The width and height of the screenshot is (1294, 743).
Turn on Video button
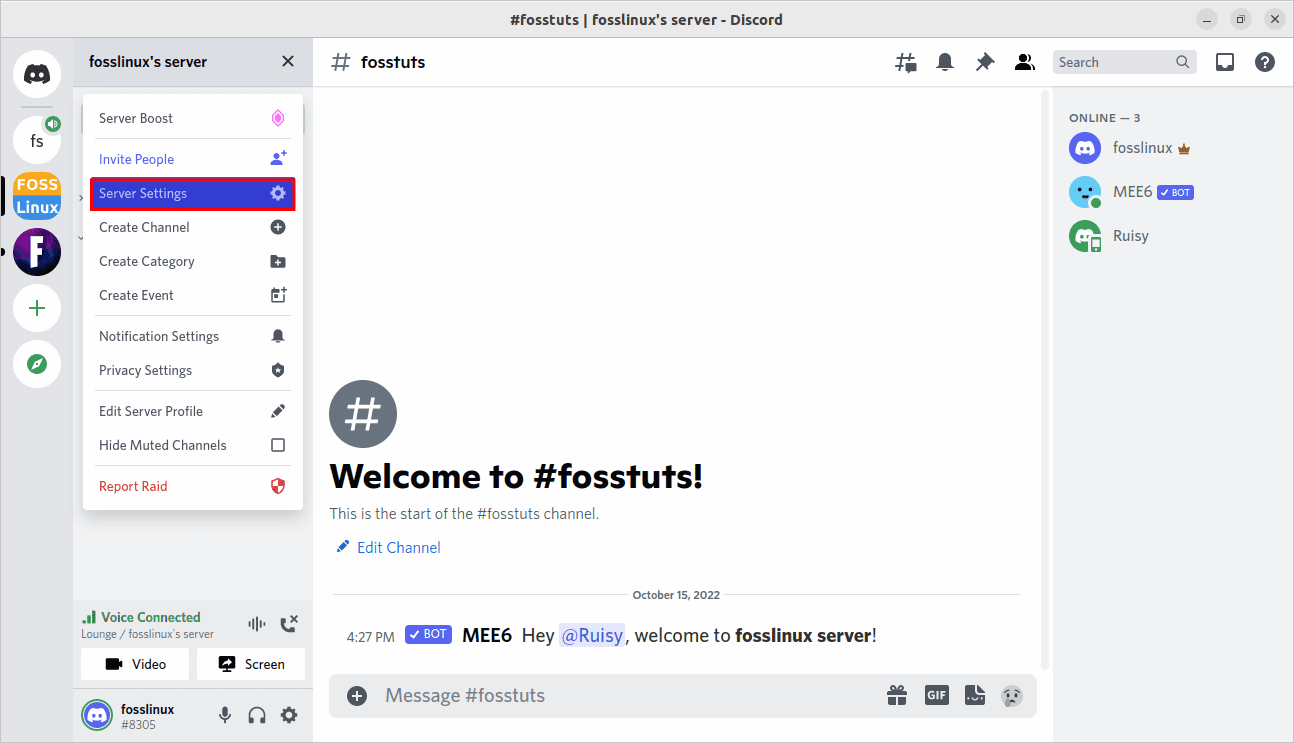[135, 664]
